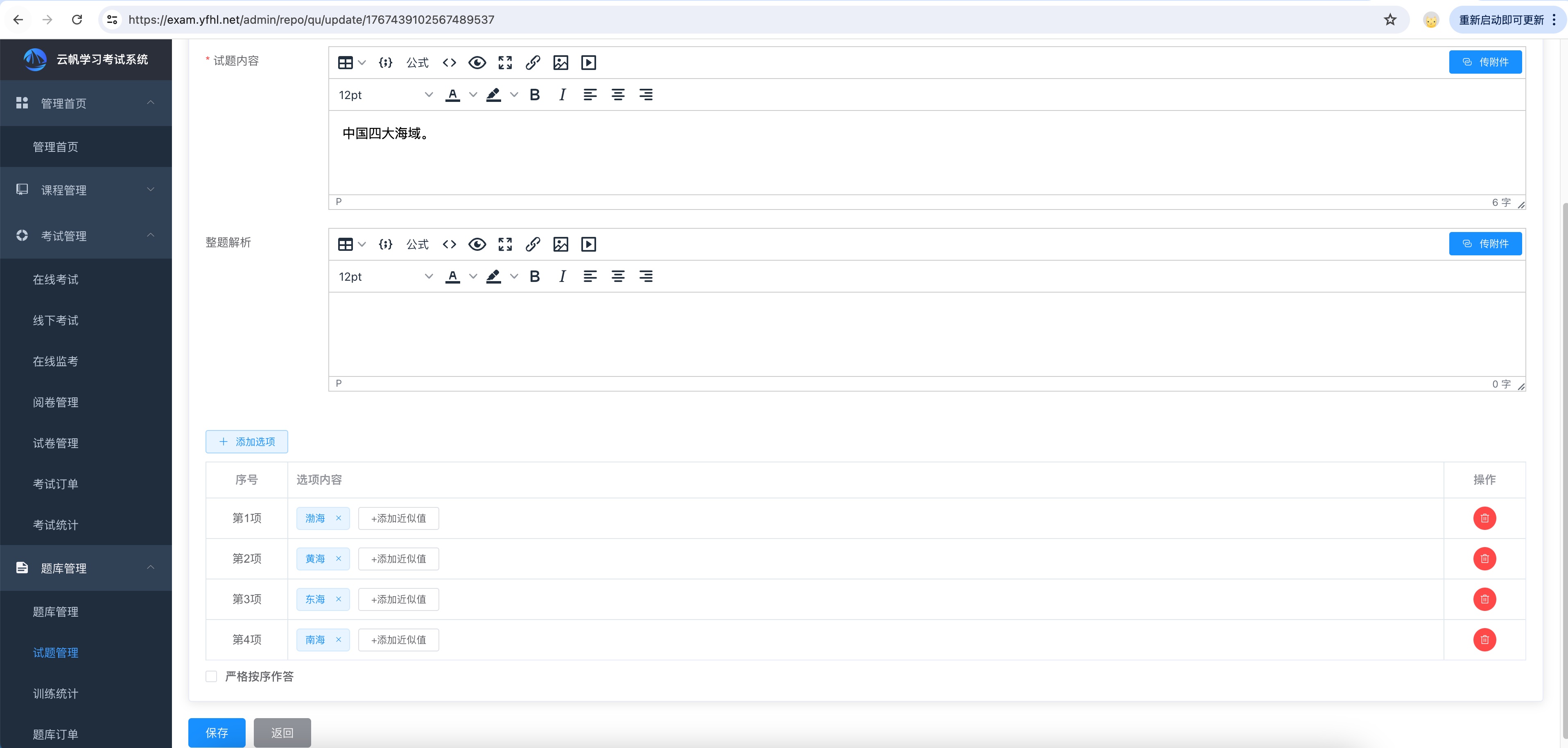This screenshot has height=748, width=1568.
Task: Click code sample icon in 整题解析 toolbar
Action: coord(385,244)
